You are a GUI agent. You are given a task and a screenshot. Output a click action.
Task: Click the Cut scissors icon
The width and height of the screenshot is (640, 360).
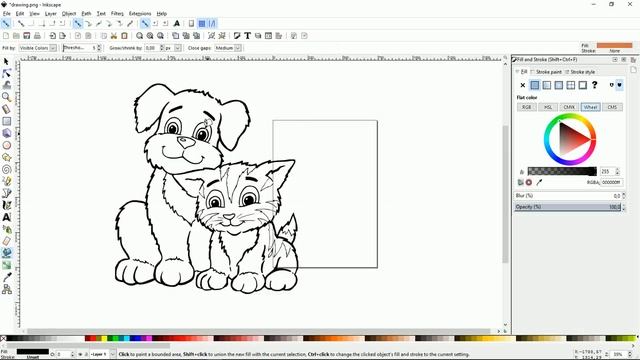(x=114, y=36)
